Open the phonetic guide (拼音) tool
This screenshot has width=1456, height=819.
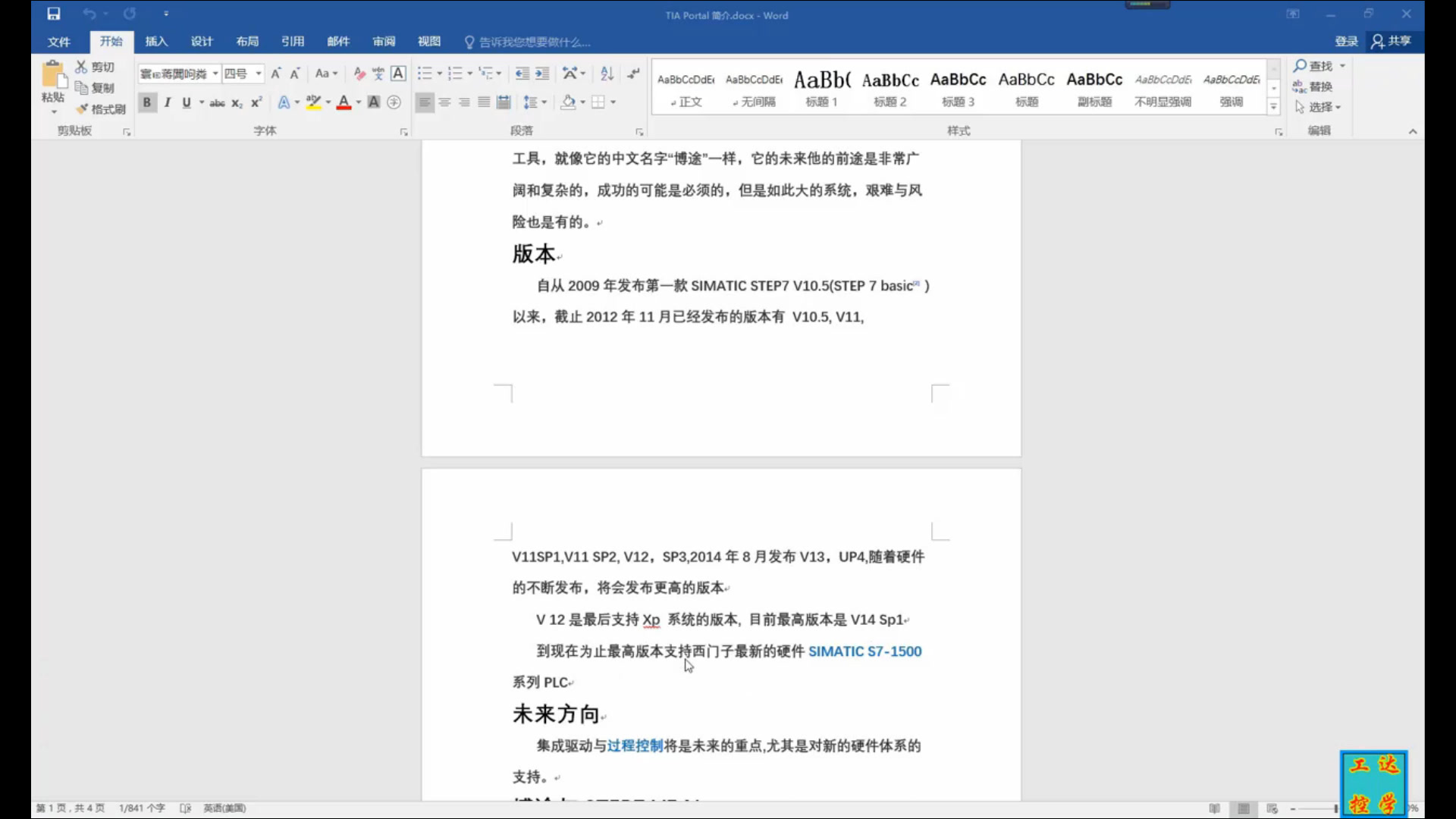click(x=378, y=74)
